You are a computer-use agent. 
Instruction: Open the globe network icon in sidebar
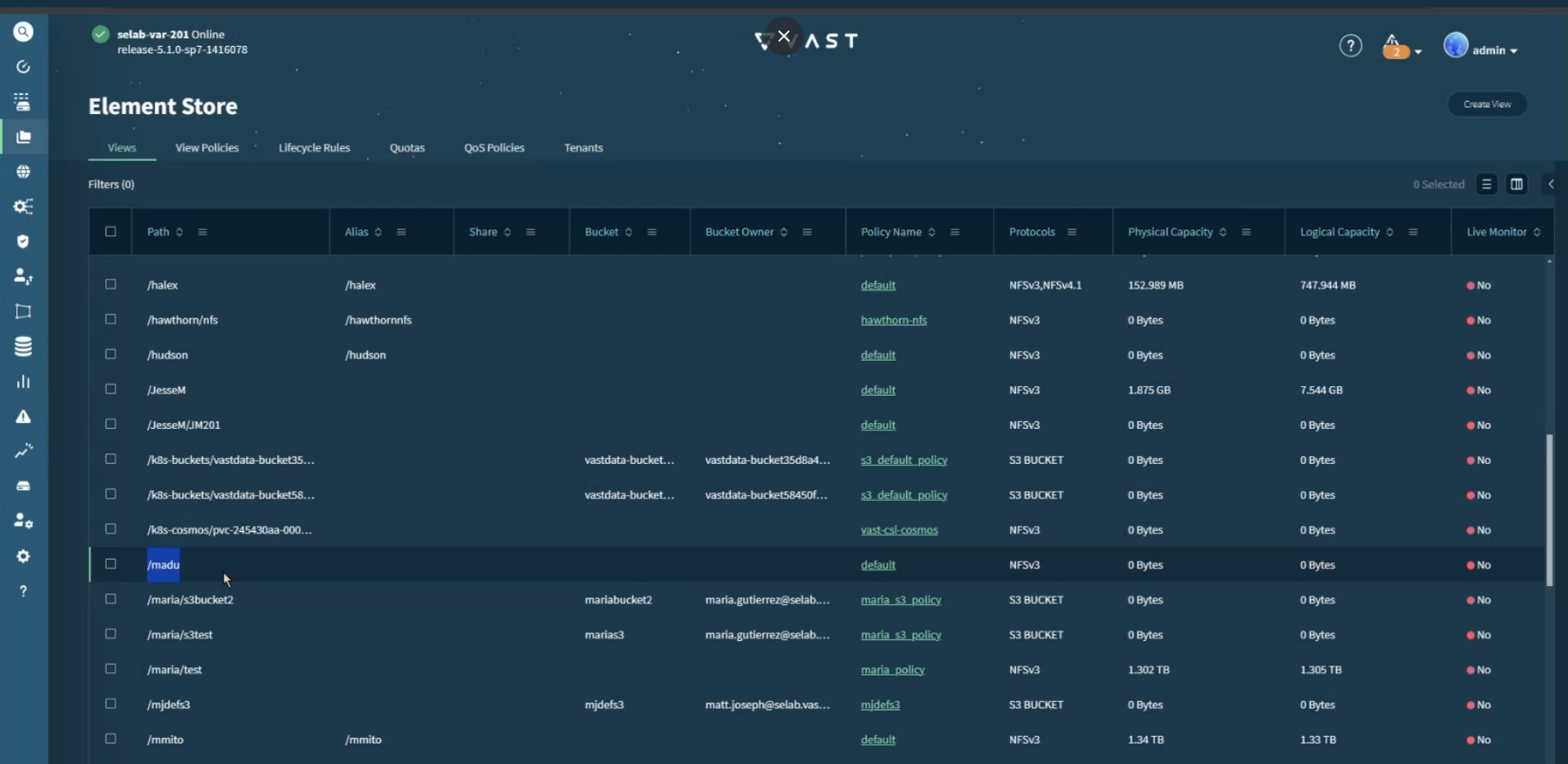(x=23, y=171)
